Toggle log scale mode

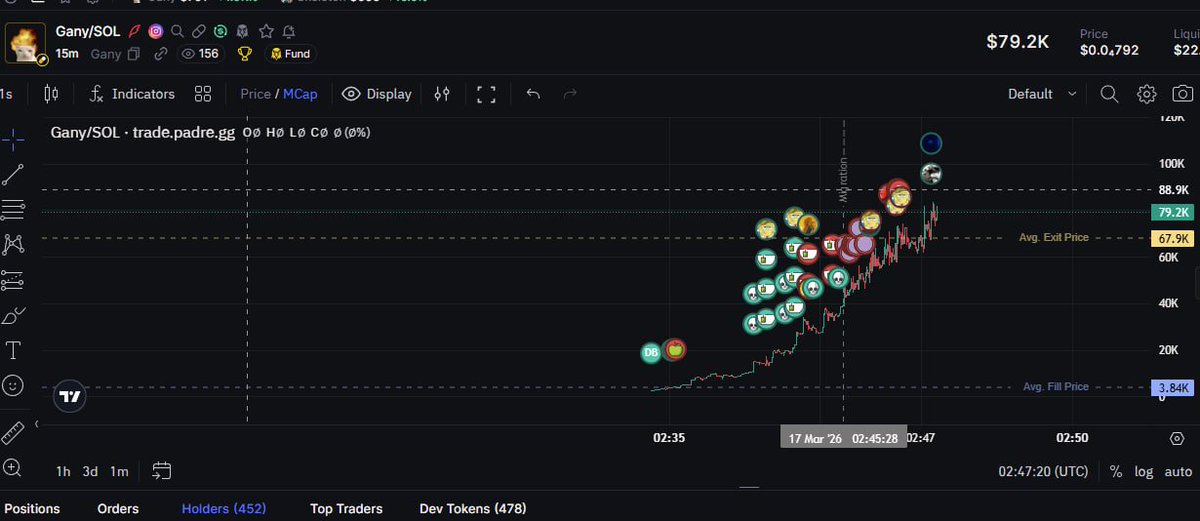point(1144,471)
